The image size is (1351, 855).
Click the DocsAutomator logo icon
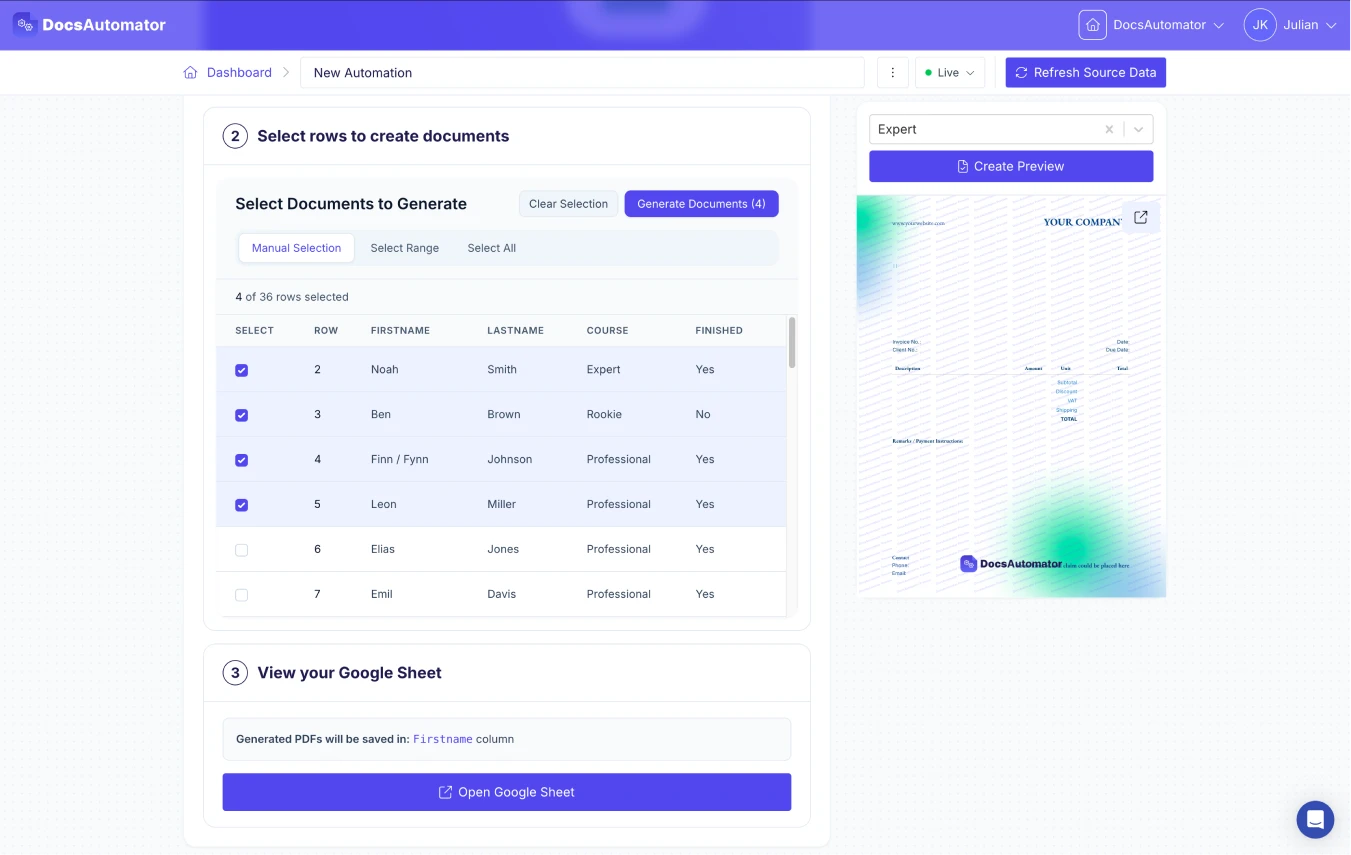tap(25, 25)
